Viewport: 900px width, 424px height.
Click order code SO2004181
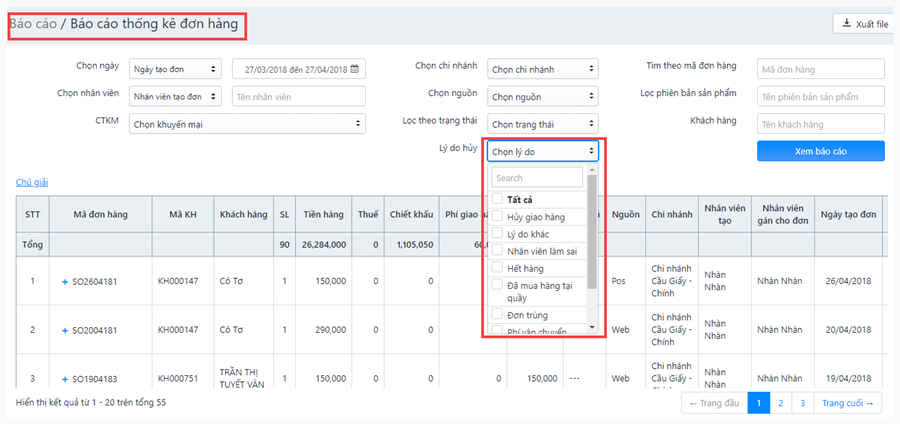[95, 330]
